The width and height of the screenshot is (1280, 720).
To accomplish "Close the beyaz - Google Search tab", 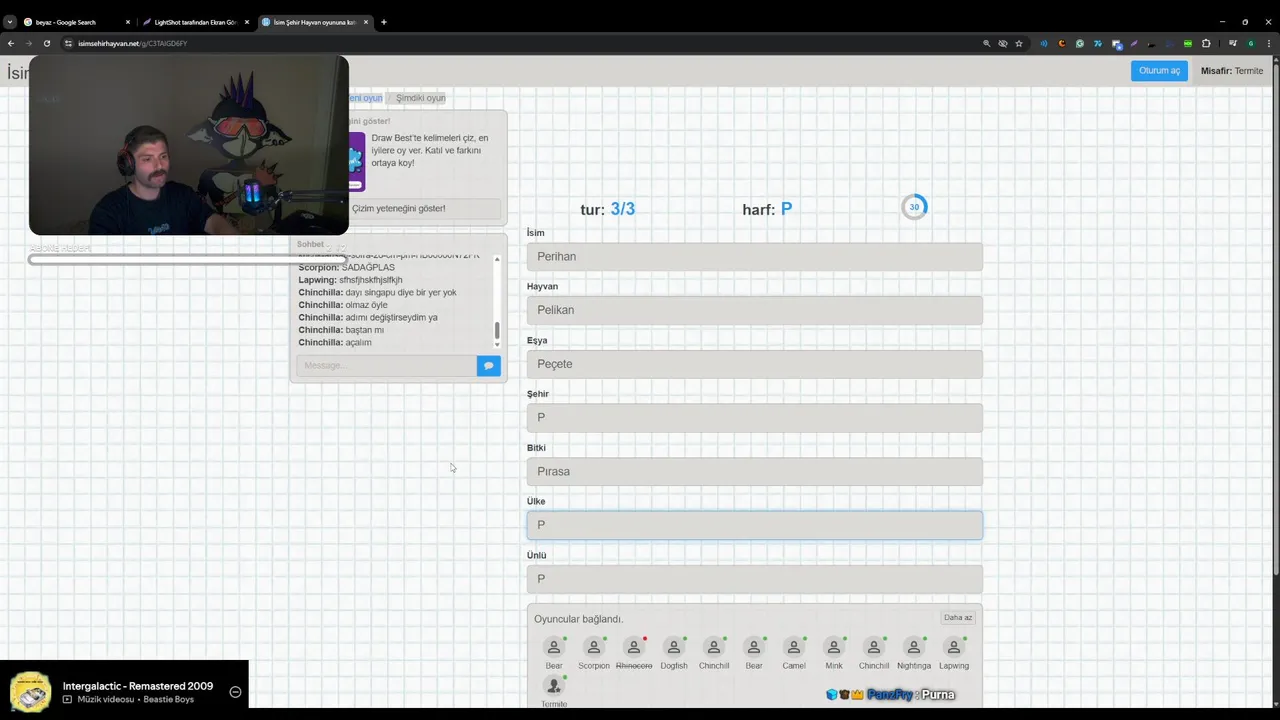I will click(128, 22).
